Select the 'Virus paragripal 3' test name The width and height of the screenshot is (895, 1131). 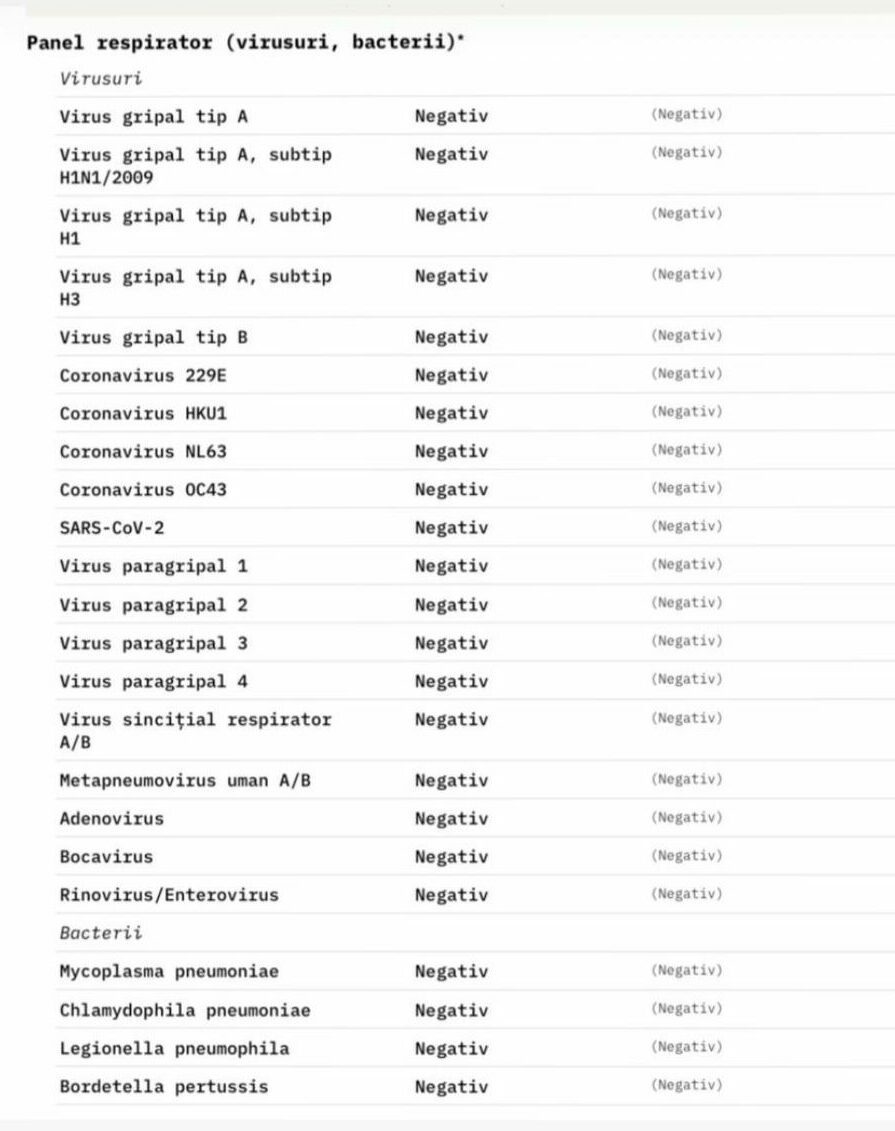tap(153, 643)
